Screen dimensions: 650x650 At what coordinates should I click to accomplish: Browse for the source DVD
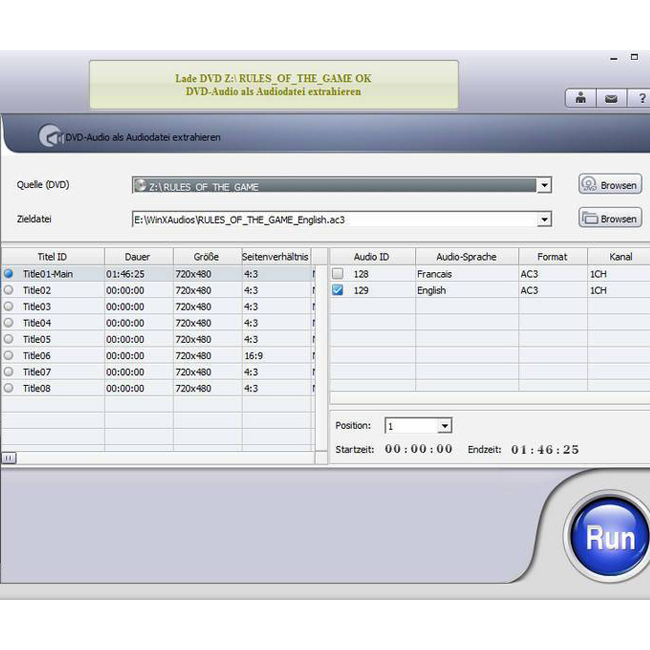tap(609, 185)
